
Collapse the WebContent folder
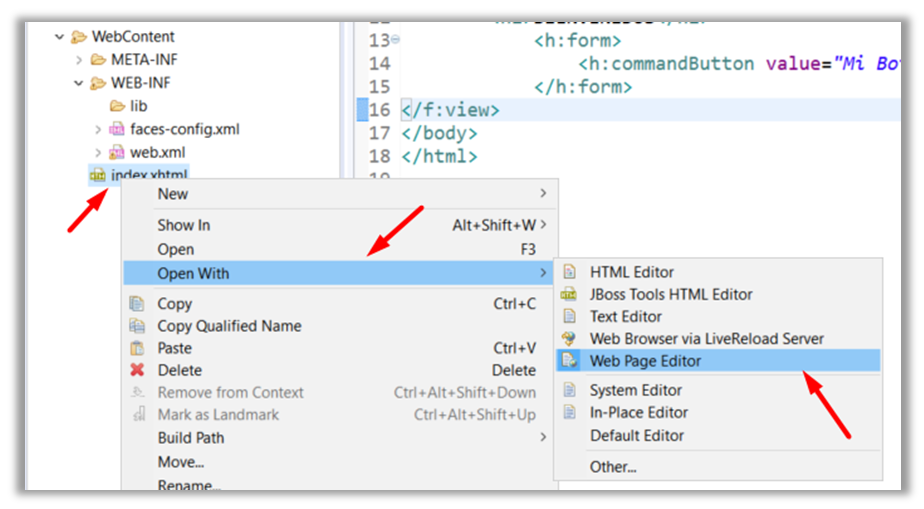(60, 37)
